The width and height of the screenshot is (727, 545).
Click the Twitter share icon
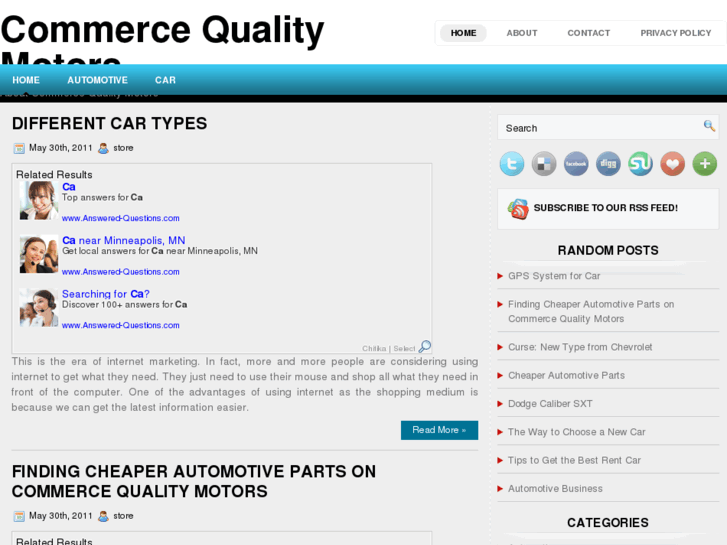[x=512, y=164]
